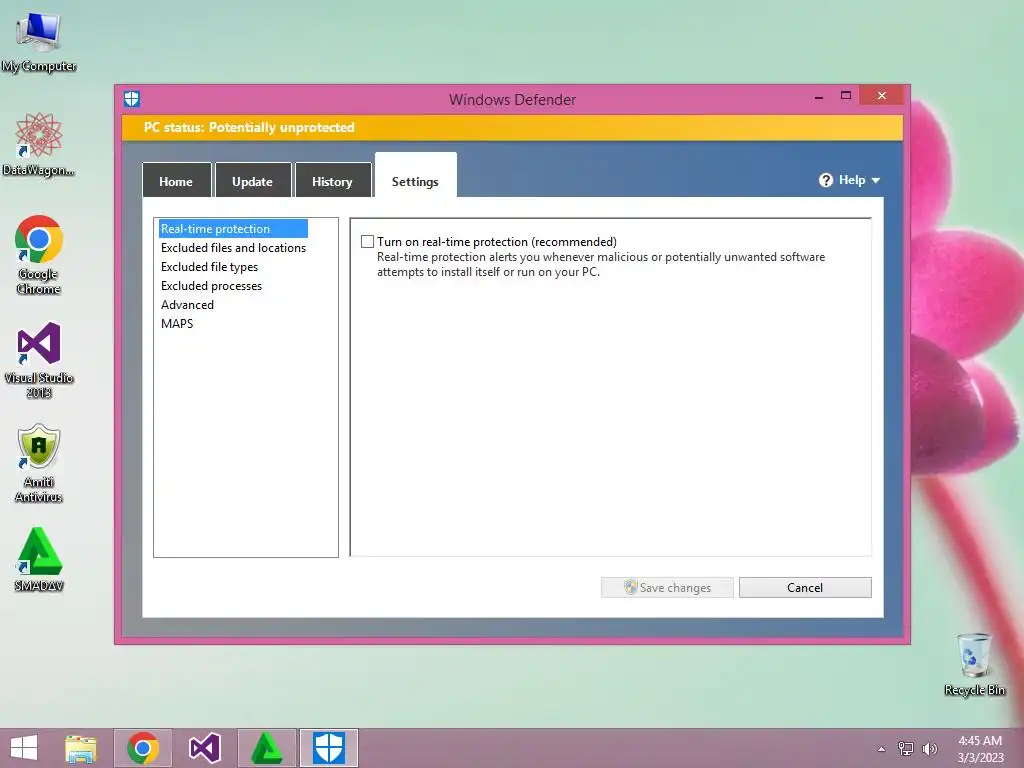Switch to the Update tab
The width and height of the screenshot is (1024, 768).
(253, 181)
